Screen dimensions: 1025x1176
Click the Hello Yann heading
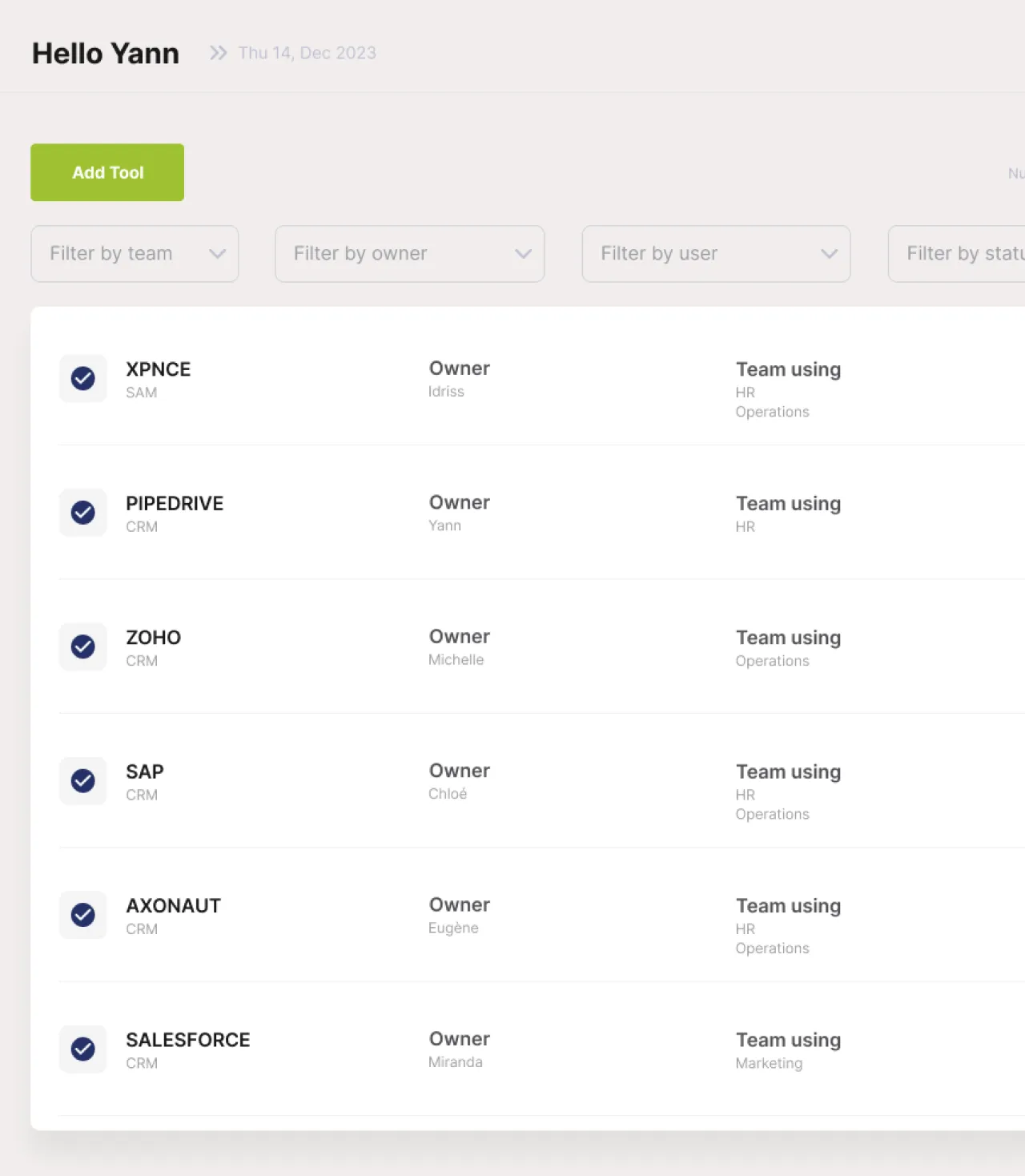click(x=106, y=54)
